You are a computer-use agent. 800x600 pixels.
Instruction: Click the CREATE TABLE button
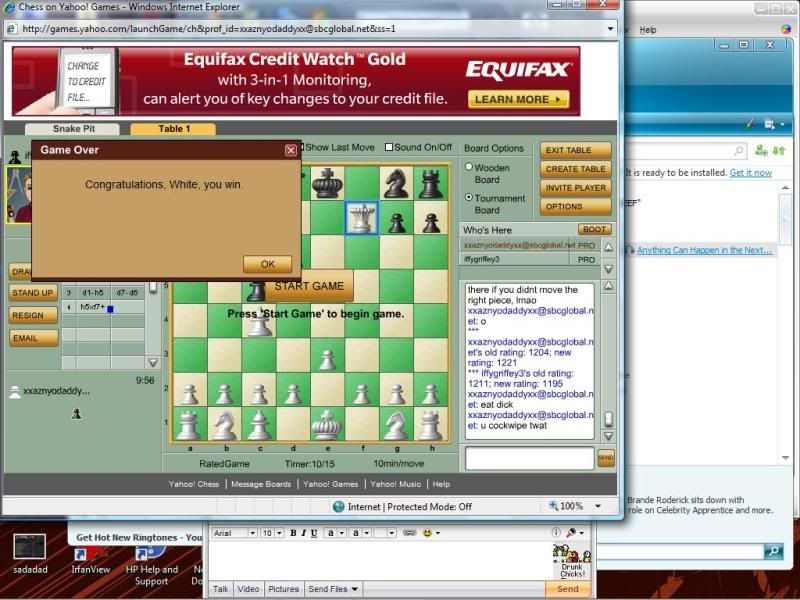tap(576, 169)
